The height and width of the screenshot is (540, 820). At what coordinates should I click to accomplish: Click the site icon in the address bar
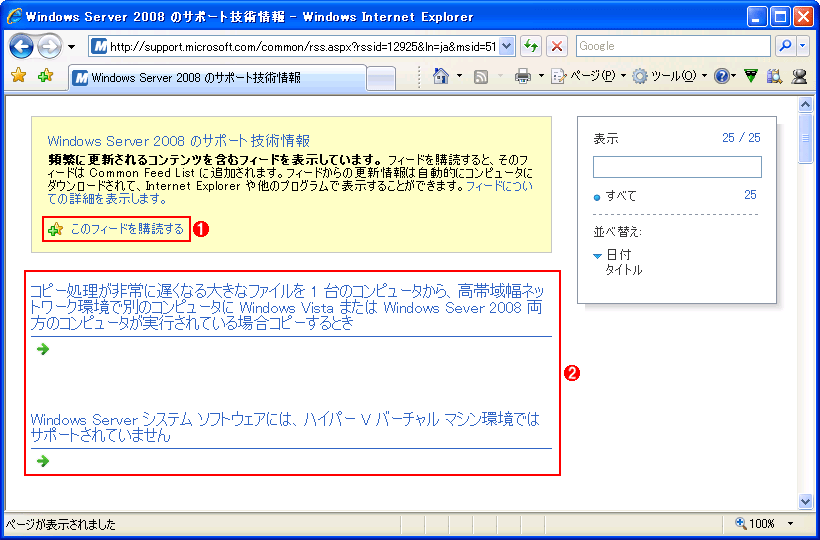coord(98,47)
